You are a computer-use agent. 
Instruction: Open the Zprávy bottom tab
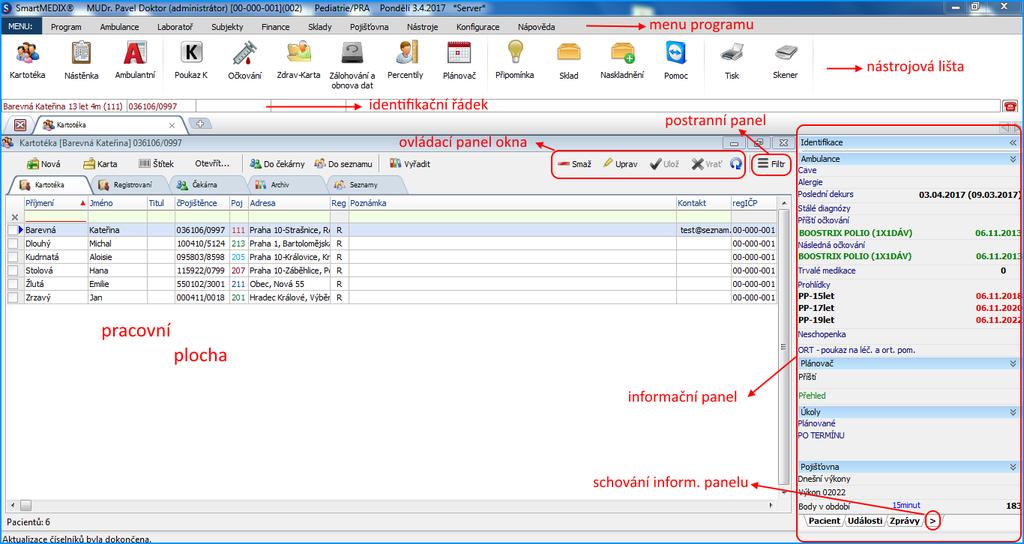click(904, 520)
